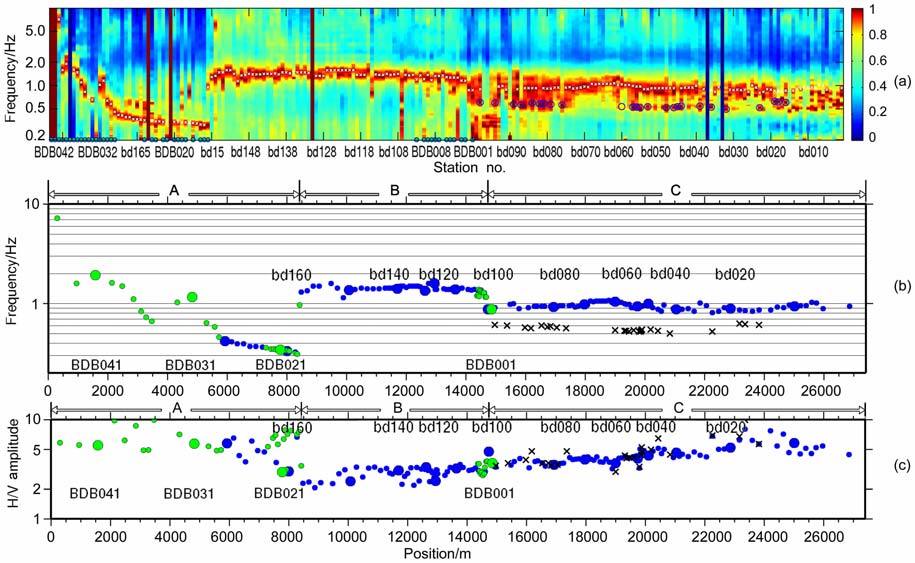Click the bd160 label in panel (b)

(290, 274)
